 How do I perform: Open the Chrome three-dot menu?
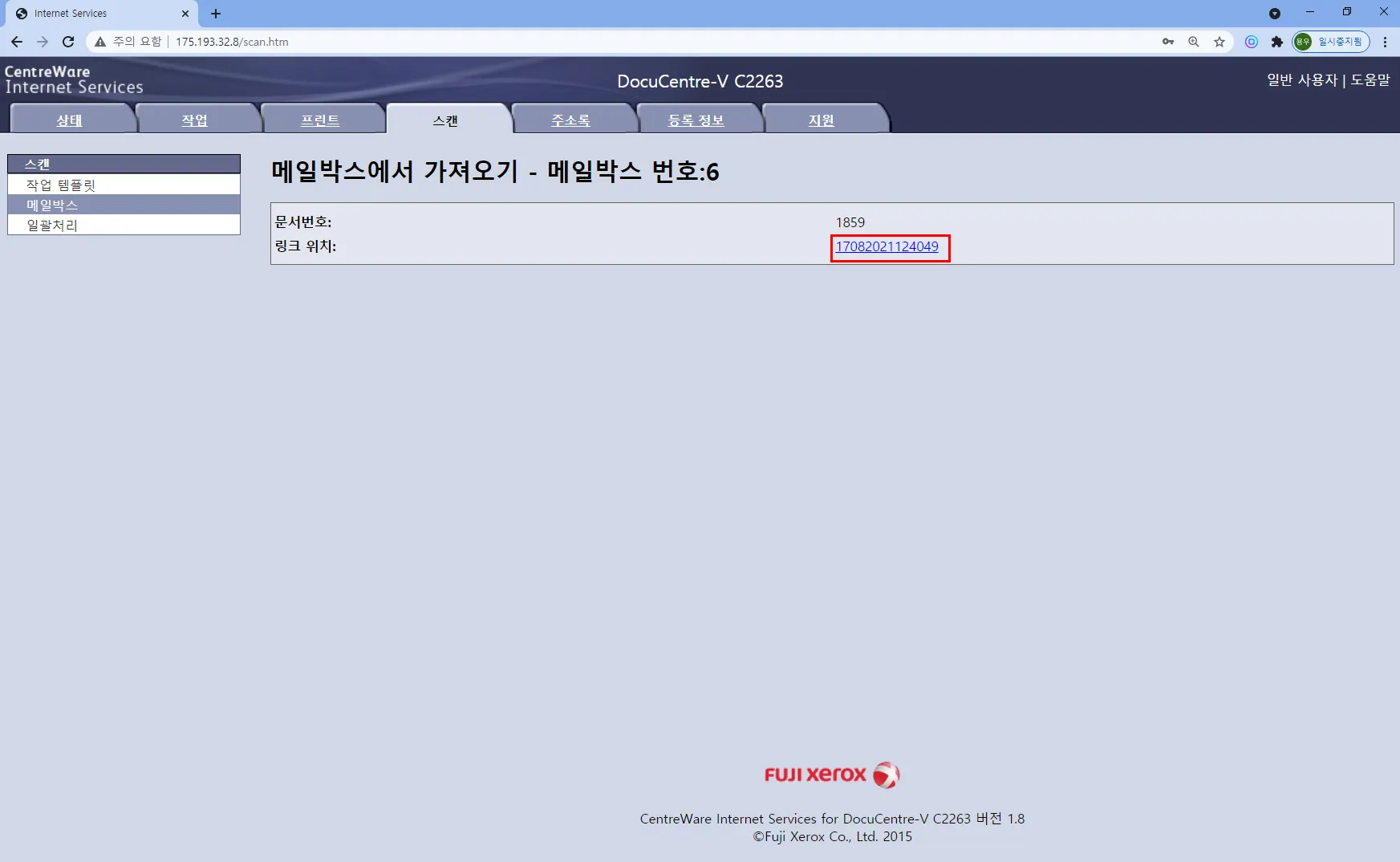coord(1385,42)
